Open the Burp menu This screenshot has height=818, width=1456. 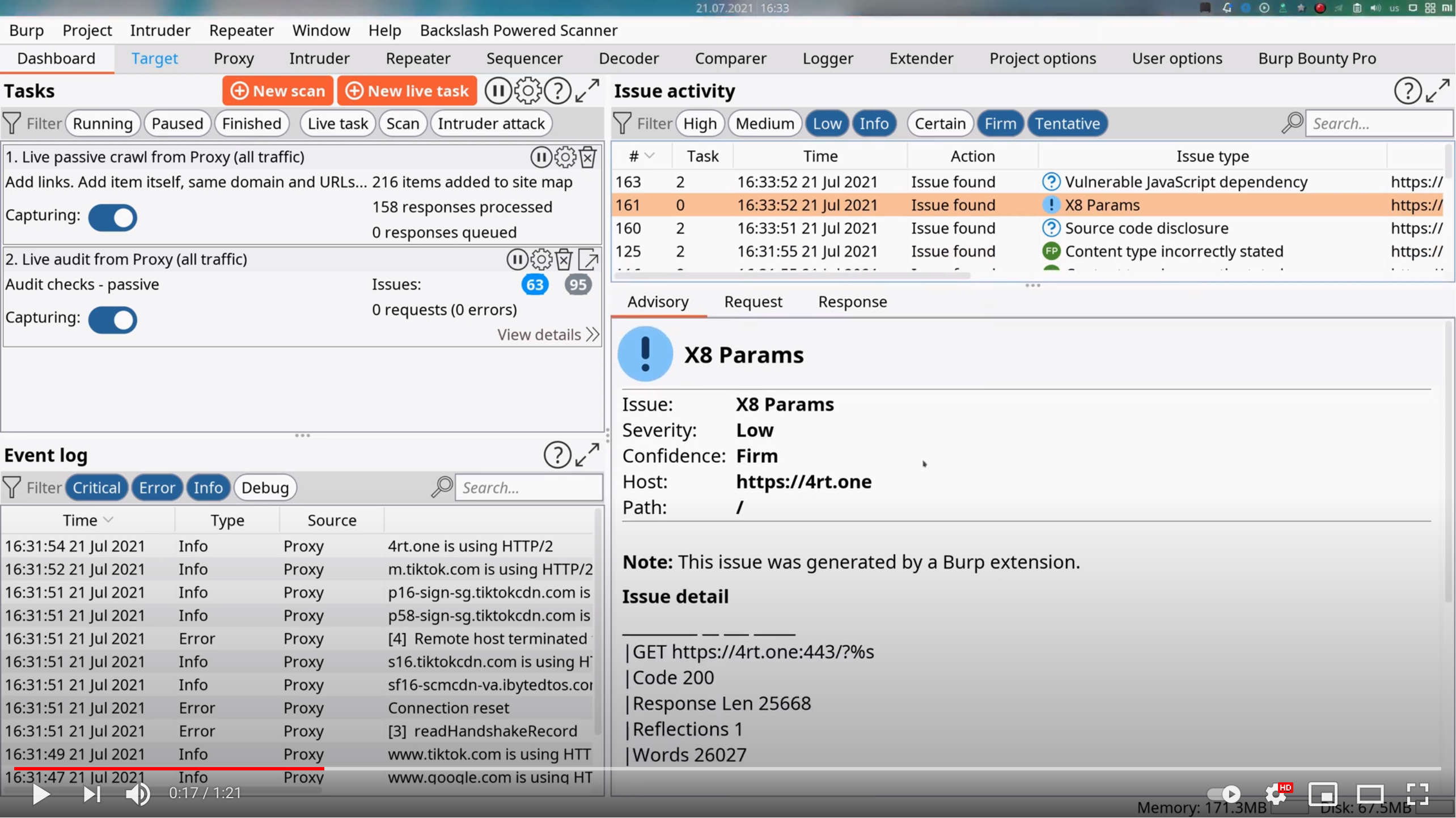[27, 30]
